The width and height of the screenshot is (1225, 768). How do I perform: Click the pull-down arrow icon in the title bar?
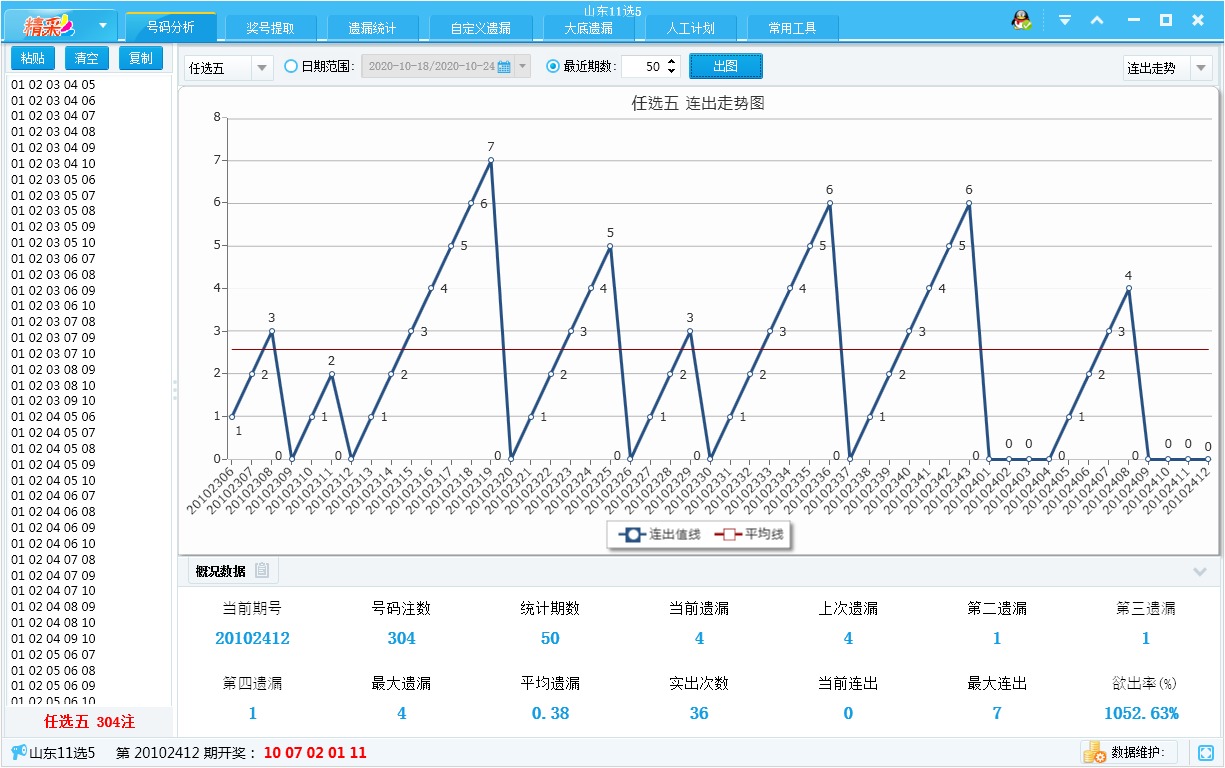tap(1065, 19)
